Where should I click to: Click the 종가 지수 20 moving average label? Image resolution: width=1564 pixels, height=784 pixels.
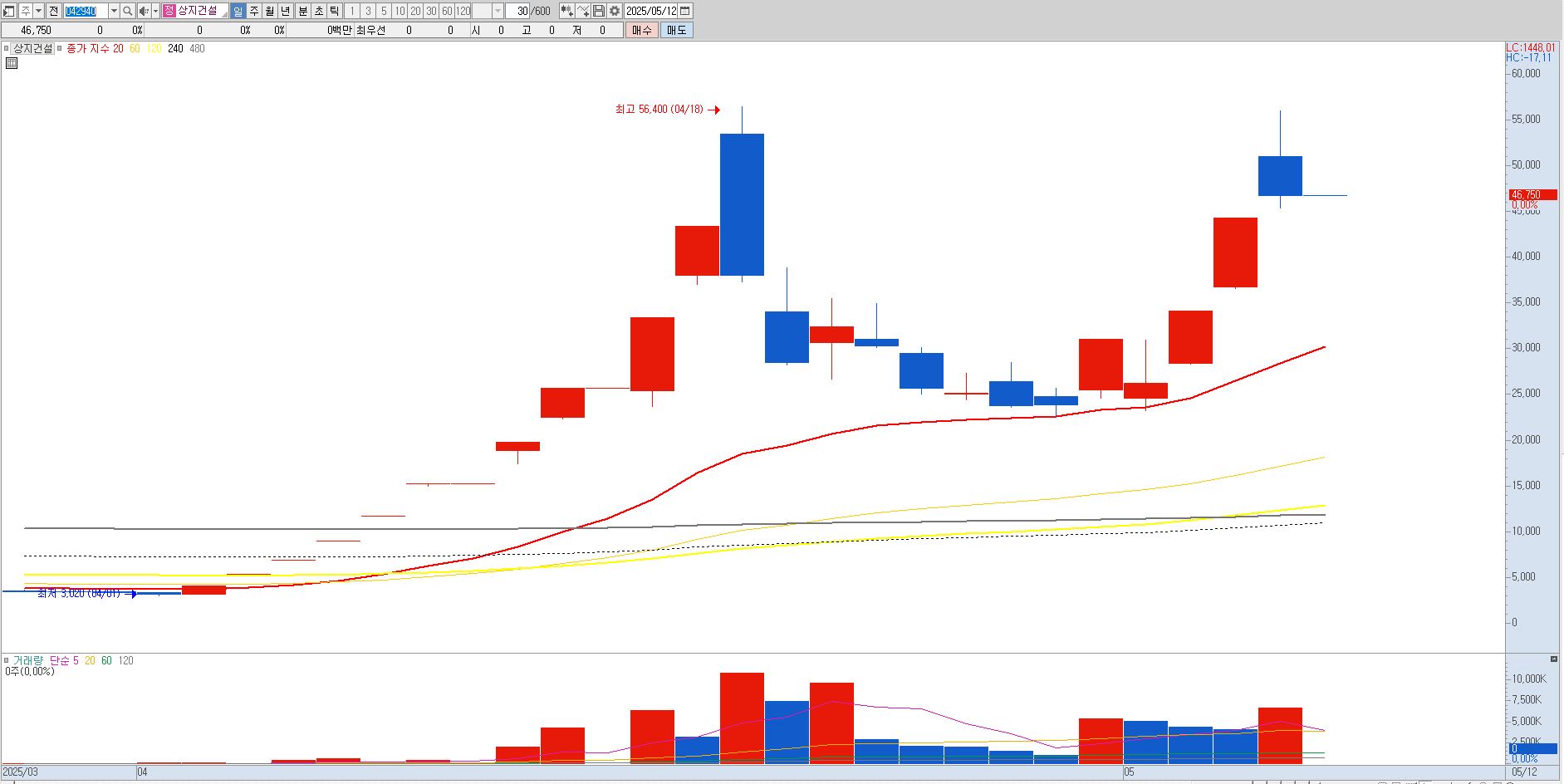(x=95, y=48)
